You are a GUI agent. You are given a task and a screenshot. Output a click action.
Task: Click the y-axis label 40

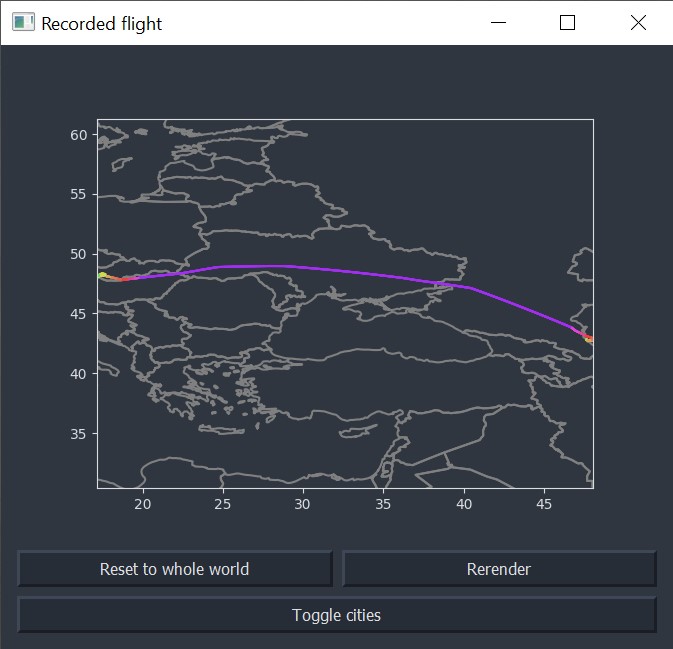pos(79,374)
